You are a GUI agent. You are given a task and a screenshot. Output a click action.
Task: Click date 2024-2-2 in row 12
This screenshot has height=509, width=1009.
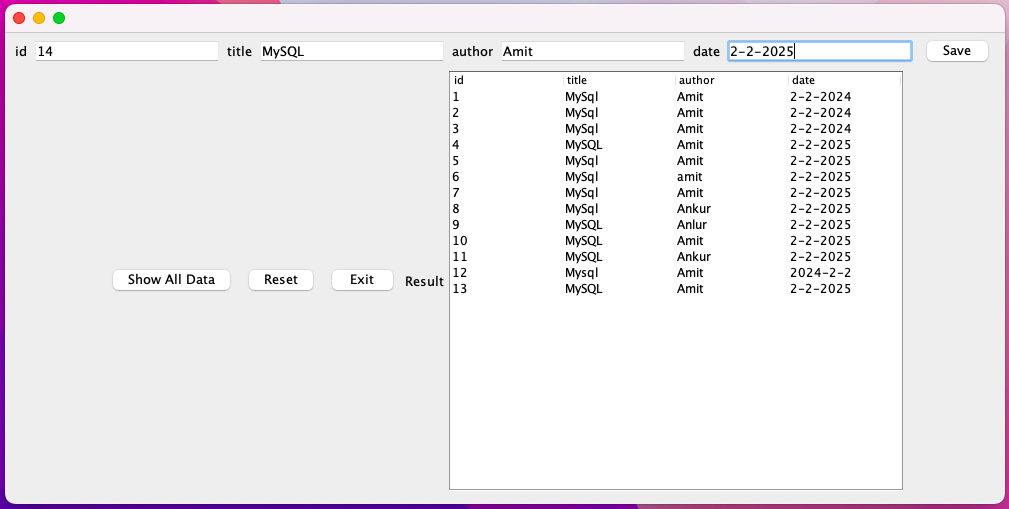tap(820, 273)
